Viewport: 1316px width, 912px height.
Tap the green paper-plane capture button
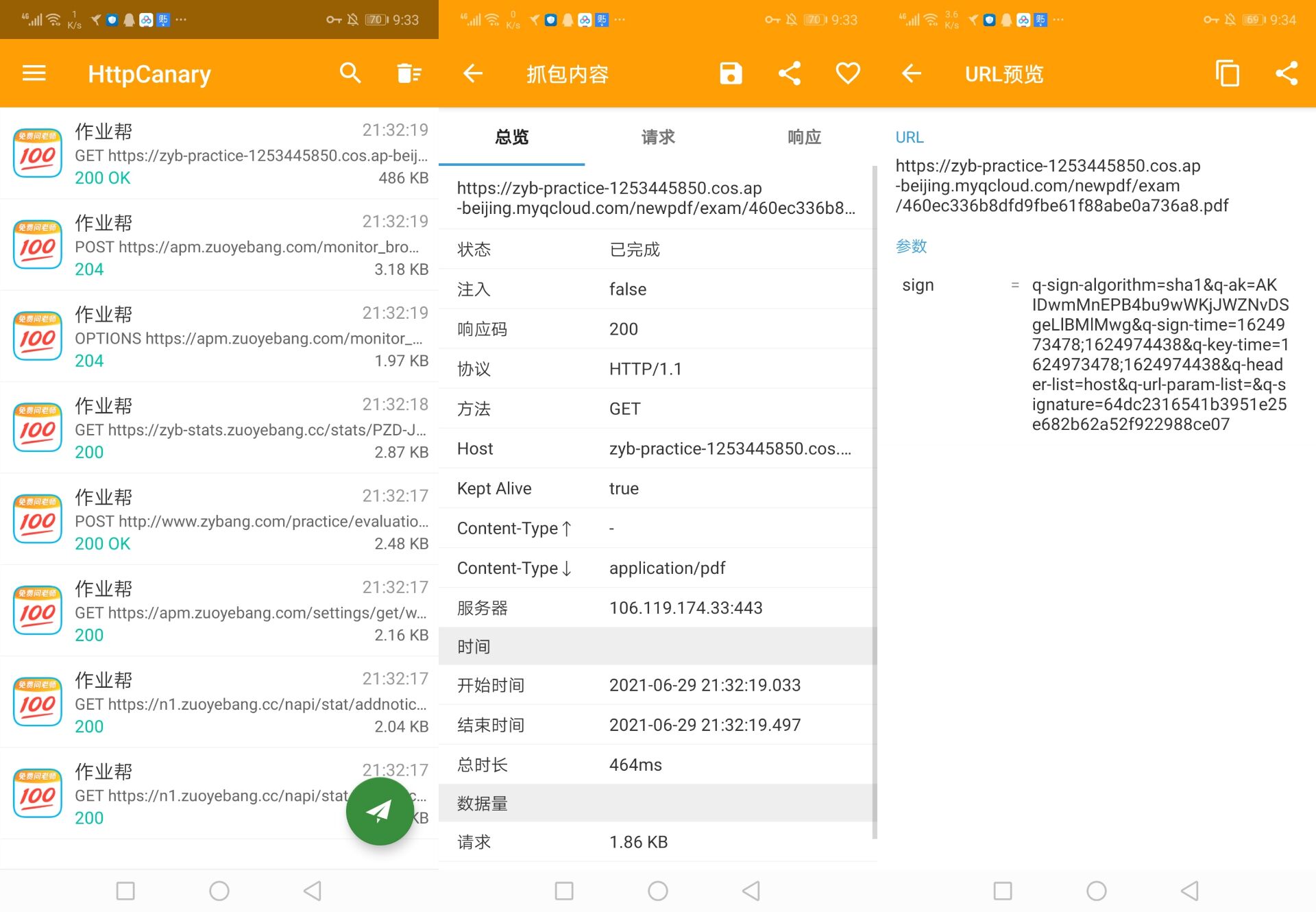coord(379,811)
